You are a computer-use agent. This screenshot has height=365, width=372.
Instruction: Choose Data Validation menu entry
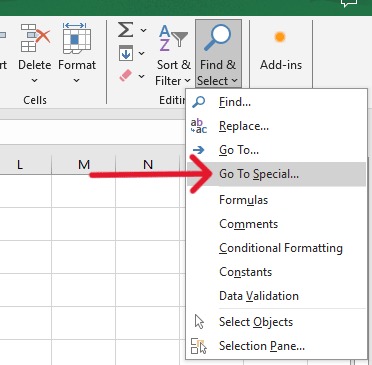tap(276, 296)
